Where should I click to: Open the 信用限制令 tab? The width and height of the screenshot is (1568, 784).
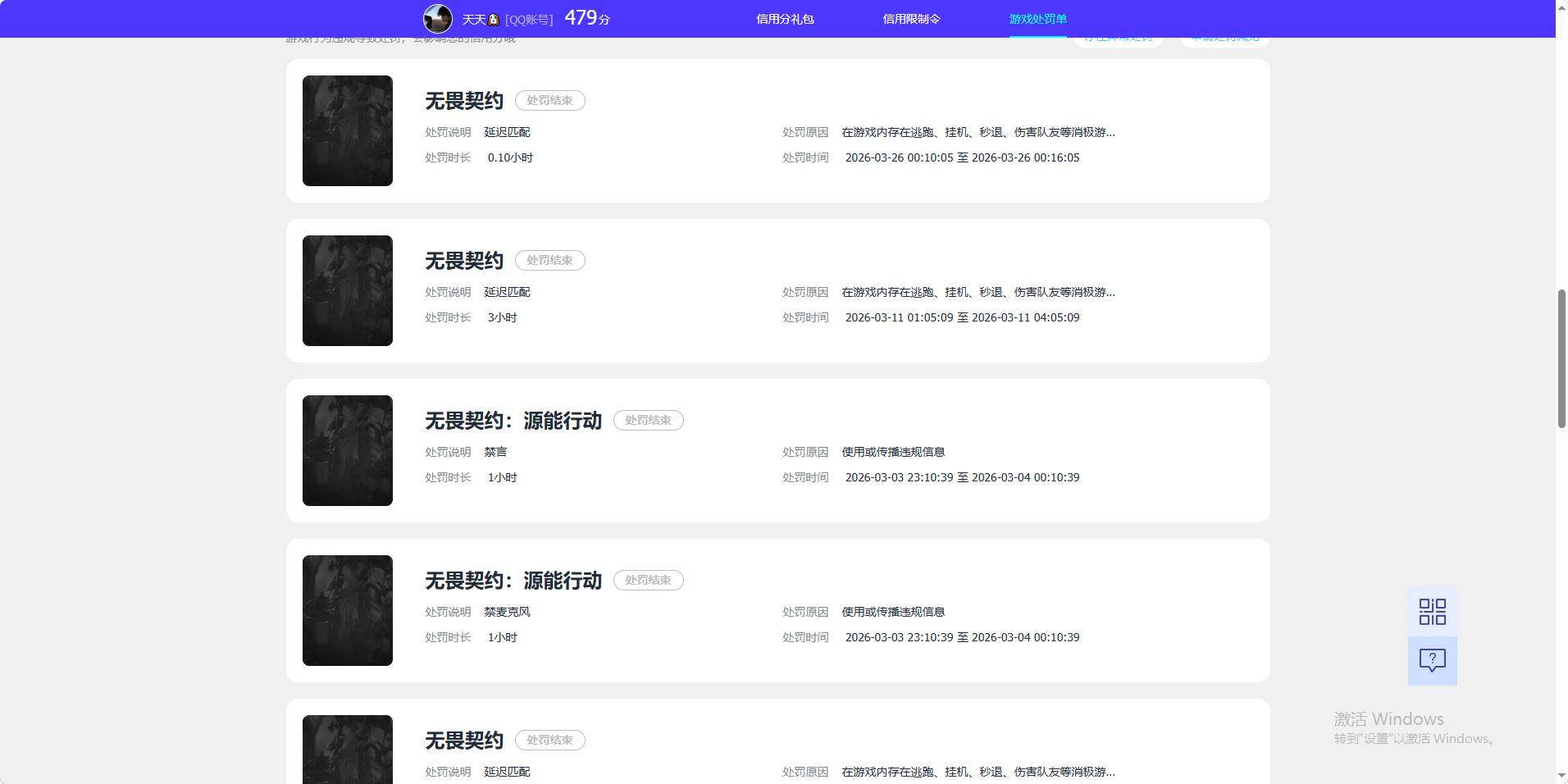[910, 18]
